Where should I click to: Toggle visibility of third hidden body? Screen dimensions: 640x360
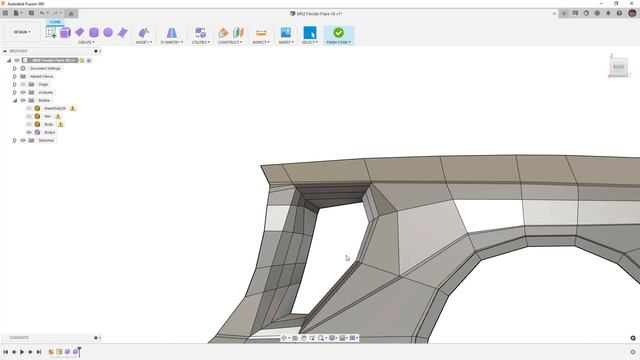click(x=29, y=124)
